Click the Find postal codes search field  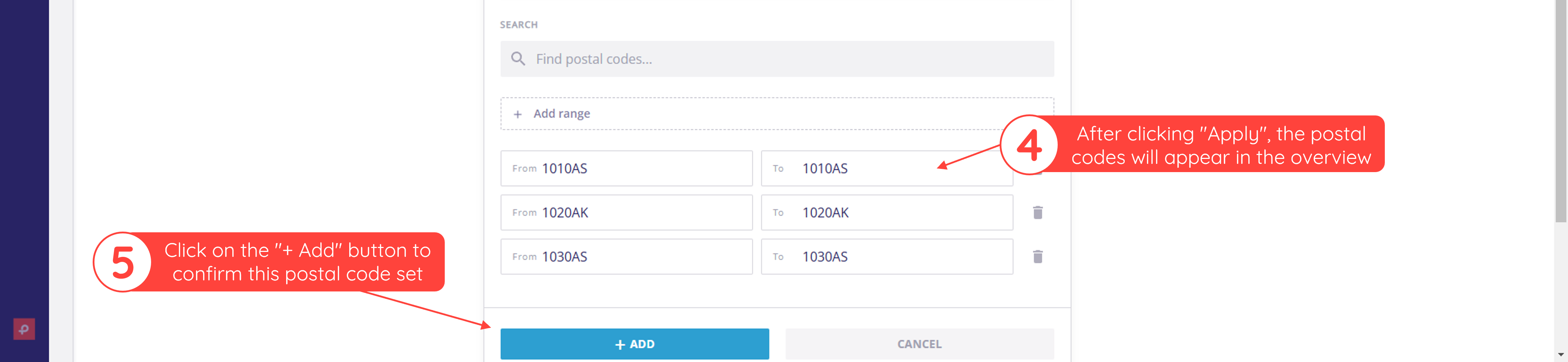click(777, 59)
